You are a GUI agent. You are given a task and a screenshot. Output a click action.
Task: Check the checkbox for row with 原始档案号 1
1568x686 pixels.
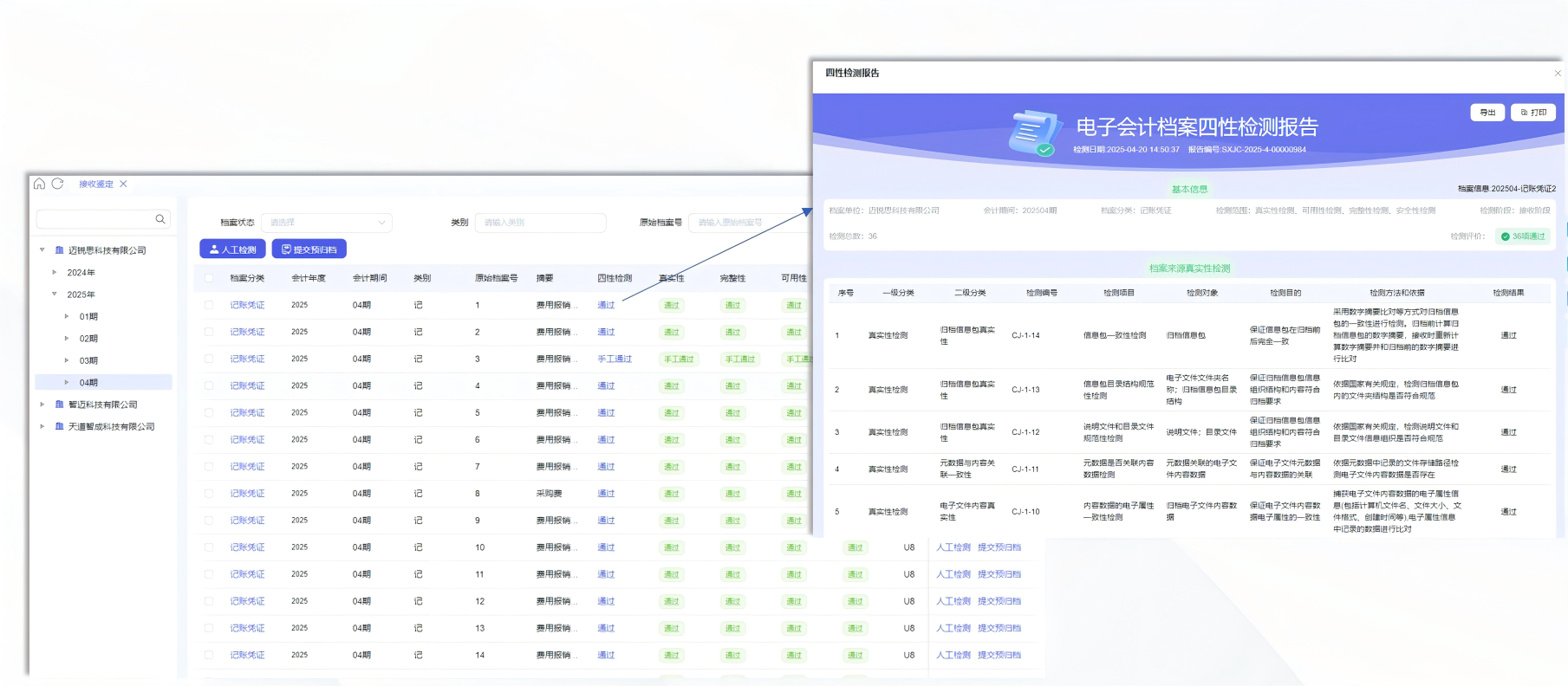[209, 305]
